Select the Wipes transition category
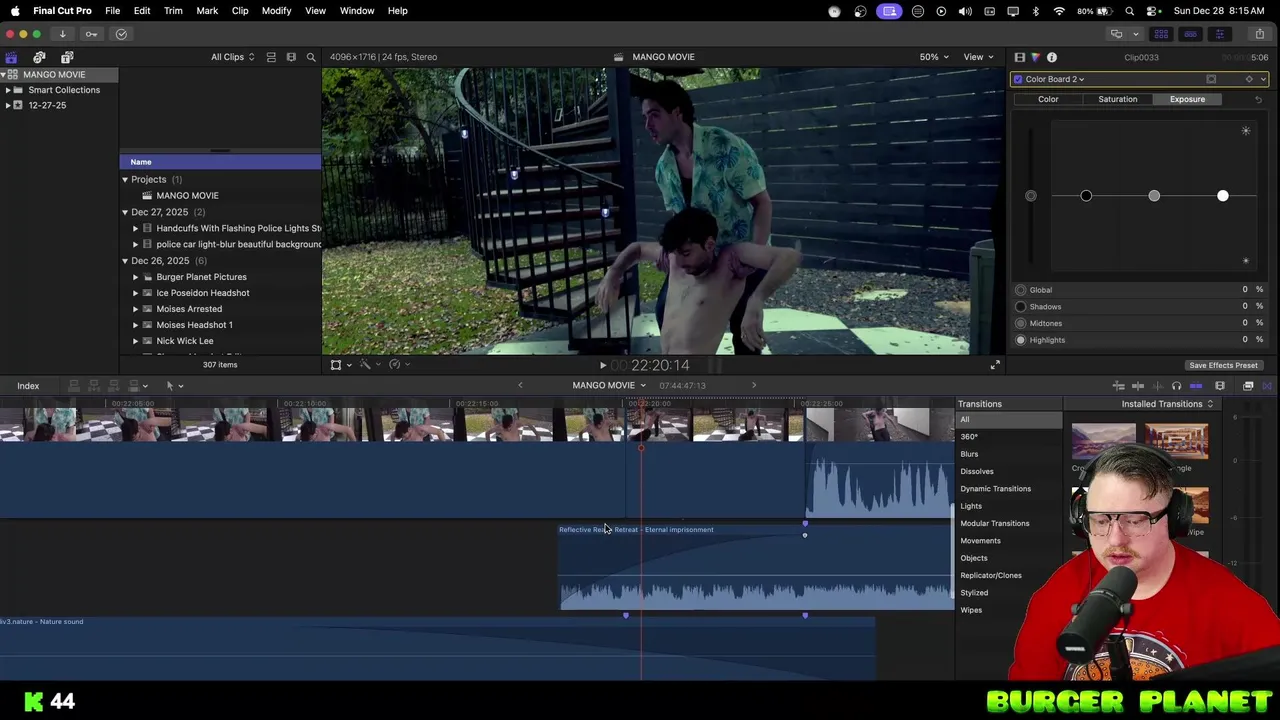 pyautogui.click(x=971, y=610)
